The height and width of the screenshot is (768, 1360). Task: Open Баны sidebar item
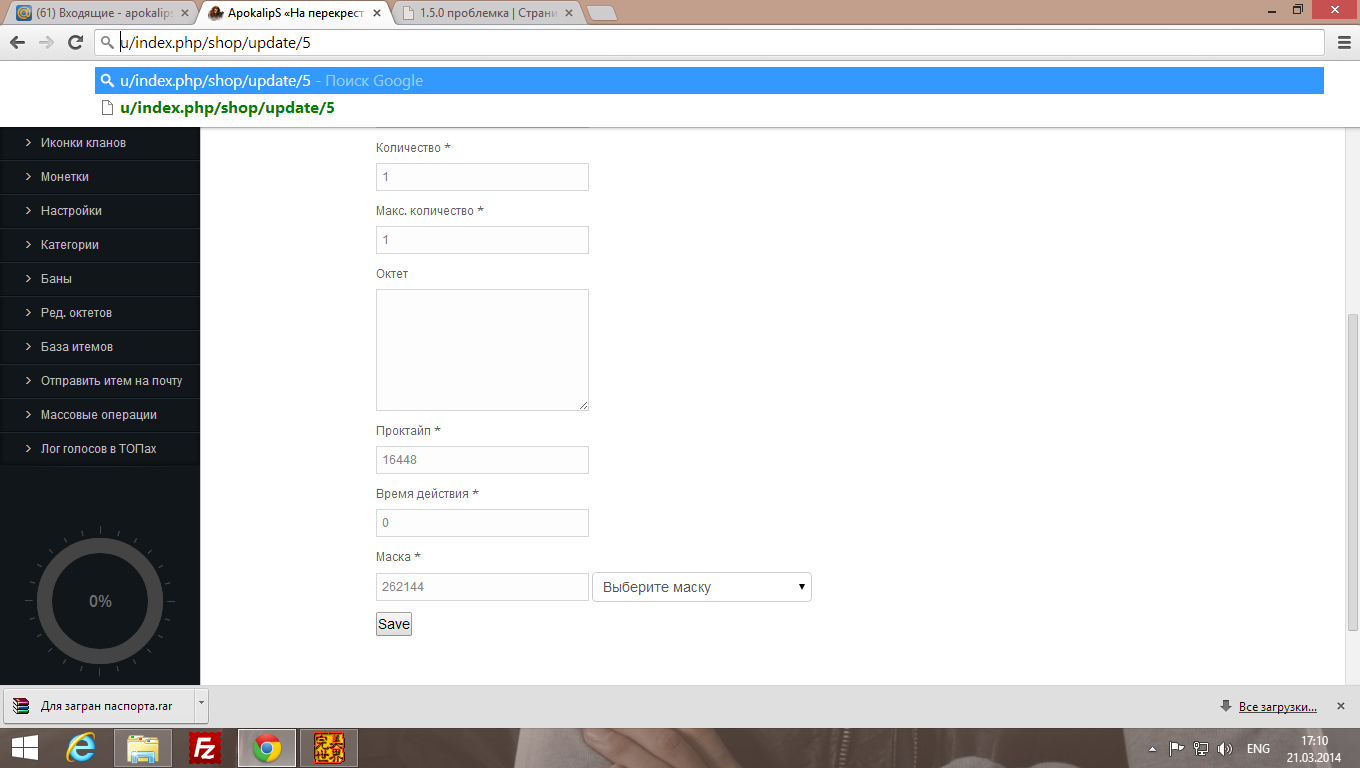[100, 279]
